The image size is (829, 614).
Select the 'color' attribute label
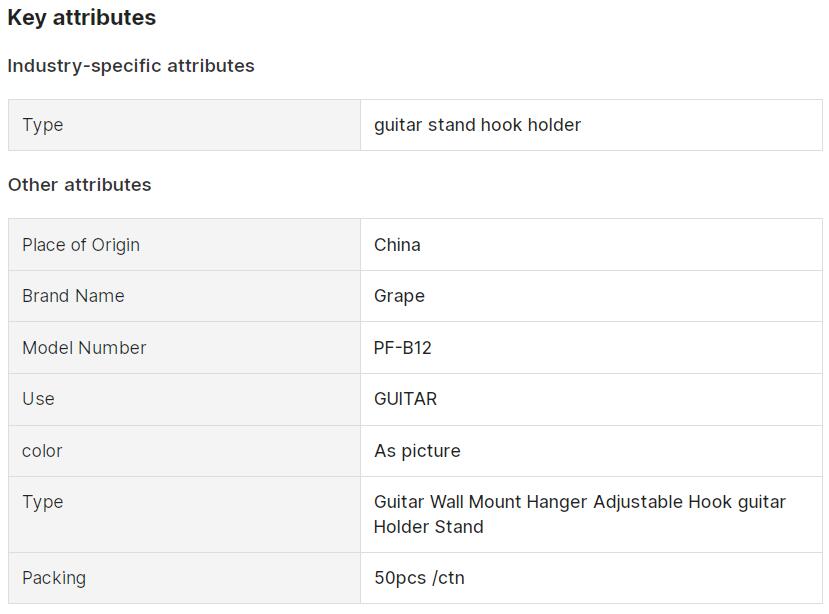(x=42, y=451)
